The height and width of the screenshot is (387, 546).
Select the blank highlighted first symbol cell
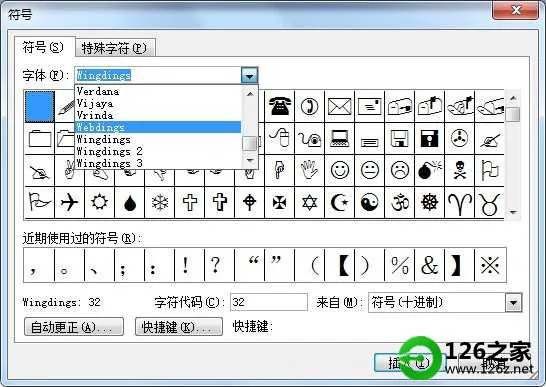point(40,106)
